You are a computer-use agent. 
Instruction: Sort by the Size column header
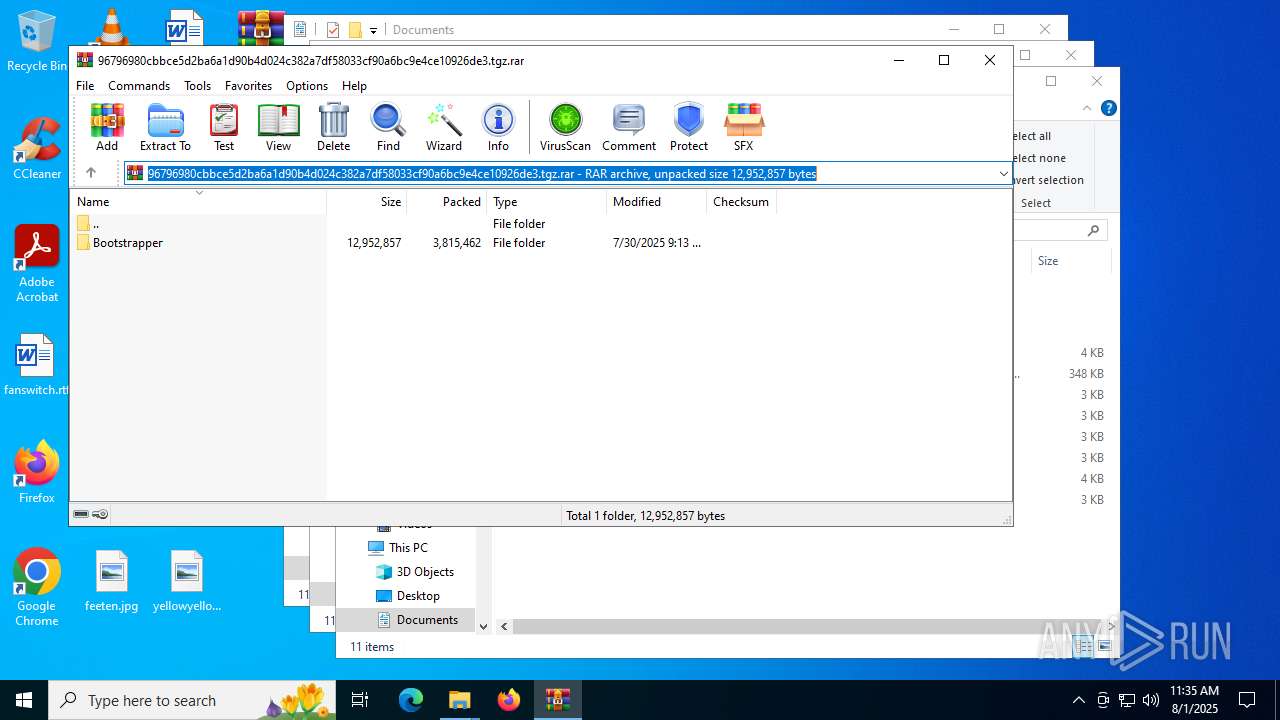tap(367, 202)
